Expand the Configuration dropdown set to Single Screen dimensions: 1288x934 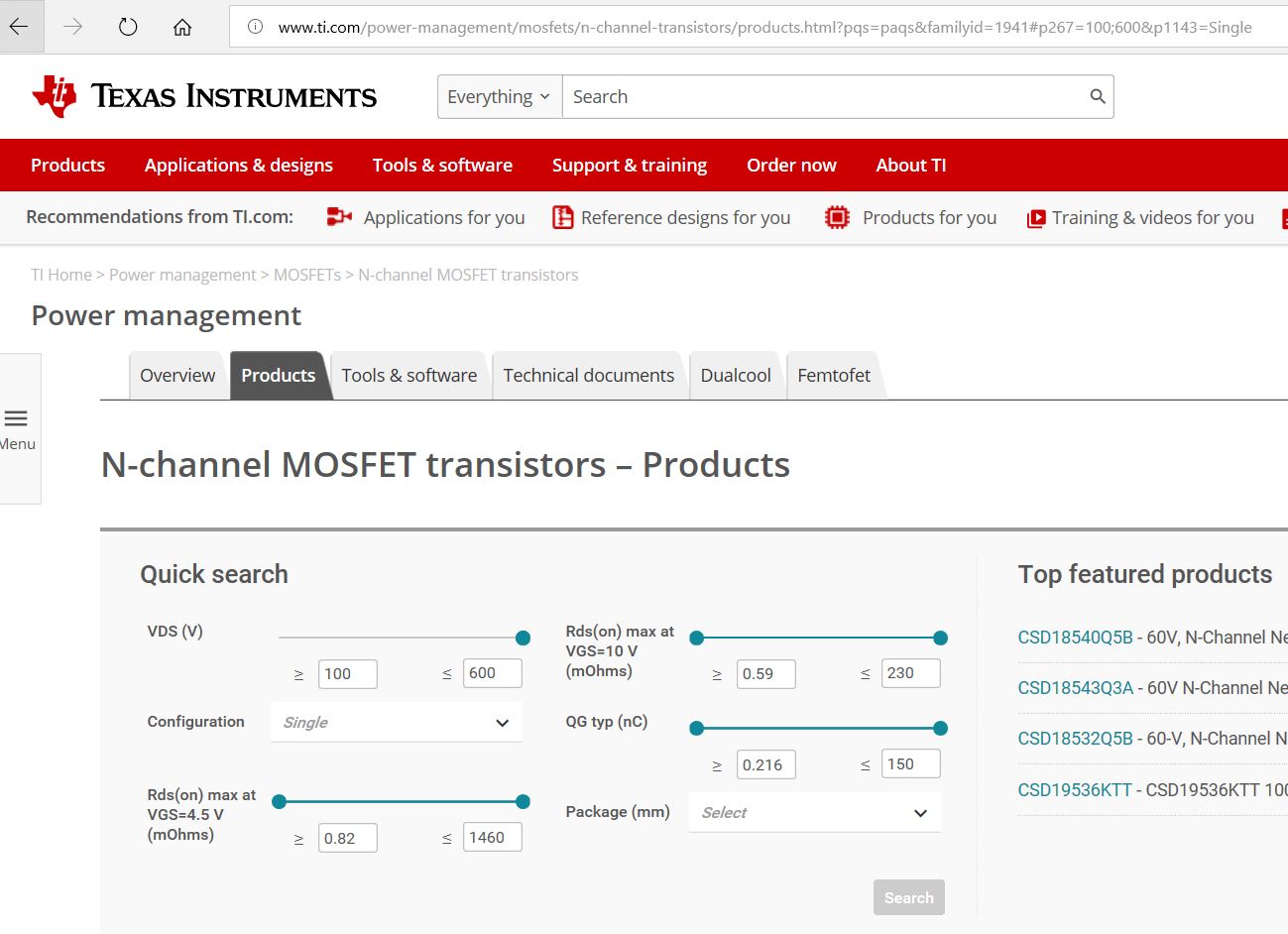[x=397, y=722]
